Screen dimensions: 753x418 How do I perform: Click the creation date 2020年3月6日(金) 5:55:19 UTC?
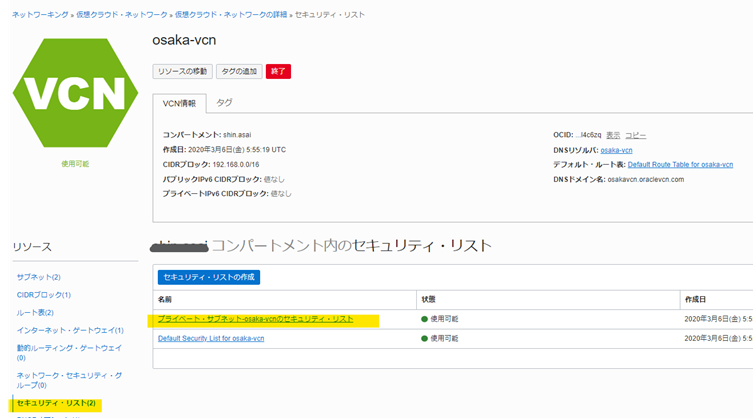(x=237, y=150)
